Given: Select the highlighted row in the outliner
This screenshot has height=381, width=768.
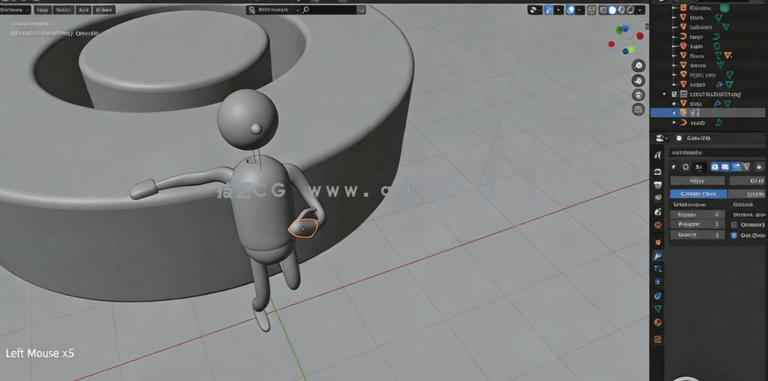Looking at the screenshot, I should click(708, 113).
